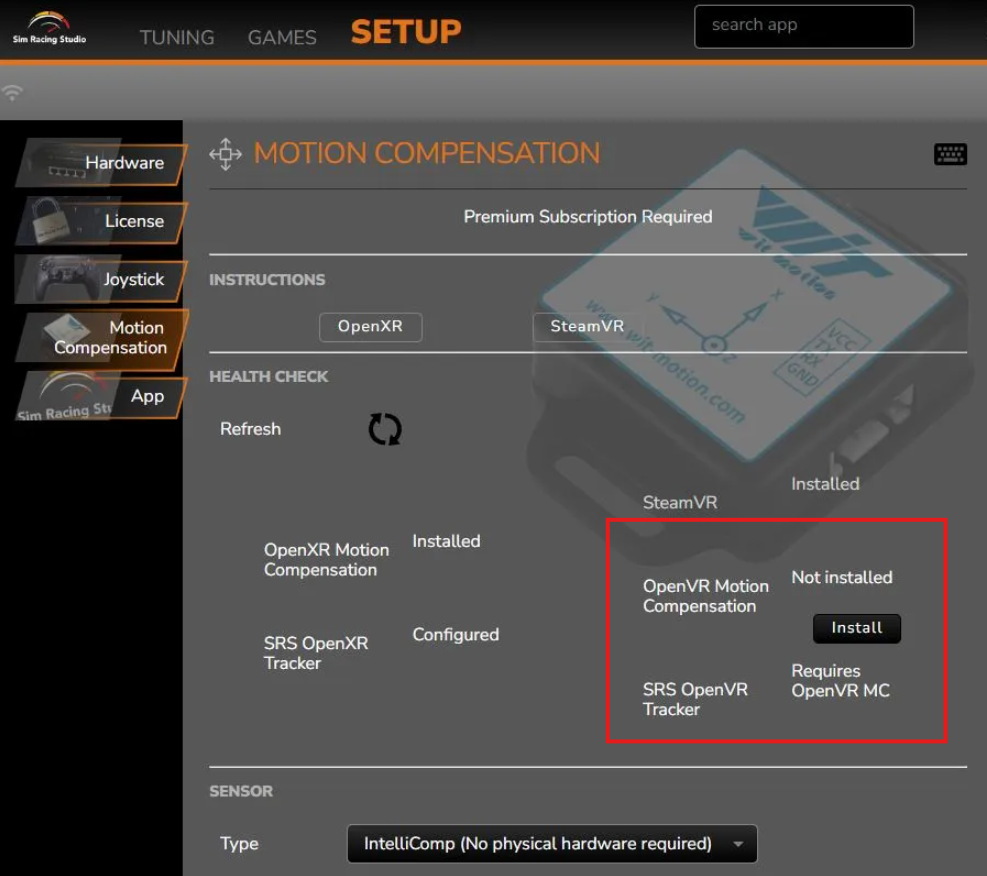
Task: Select the SETUP tab
Action: [x=406, y=32]
